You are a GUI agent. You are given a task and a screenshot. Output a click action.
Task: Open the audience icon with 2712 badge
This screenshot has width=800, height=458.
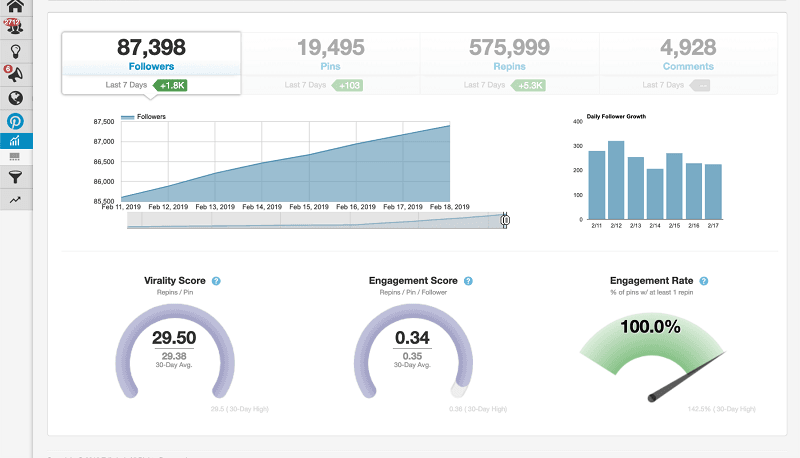[x=15, y=27]
